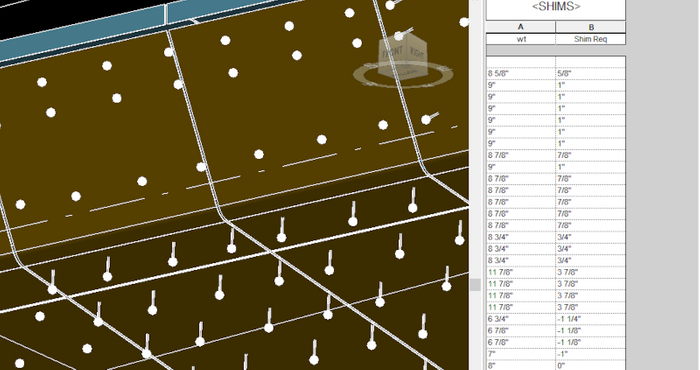This screenshot has width=700, height=370.
Task: Select schedule column header A
Action: point(521,27)
